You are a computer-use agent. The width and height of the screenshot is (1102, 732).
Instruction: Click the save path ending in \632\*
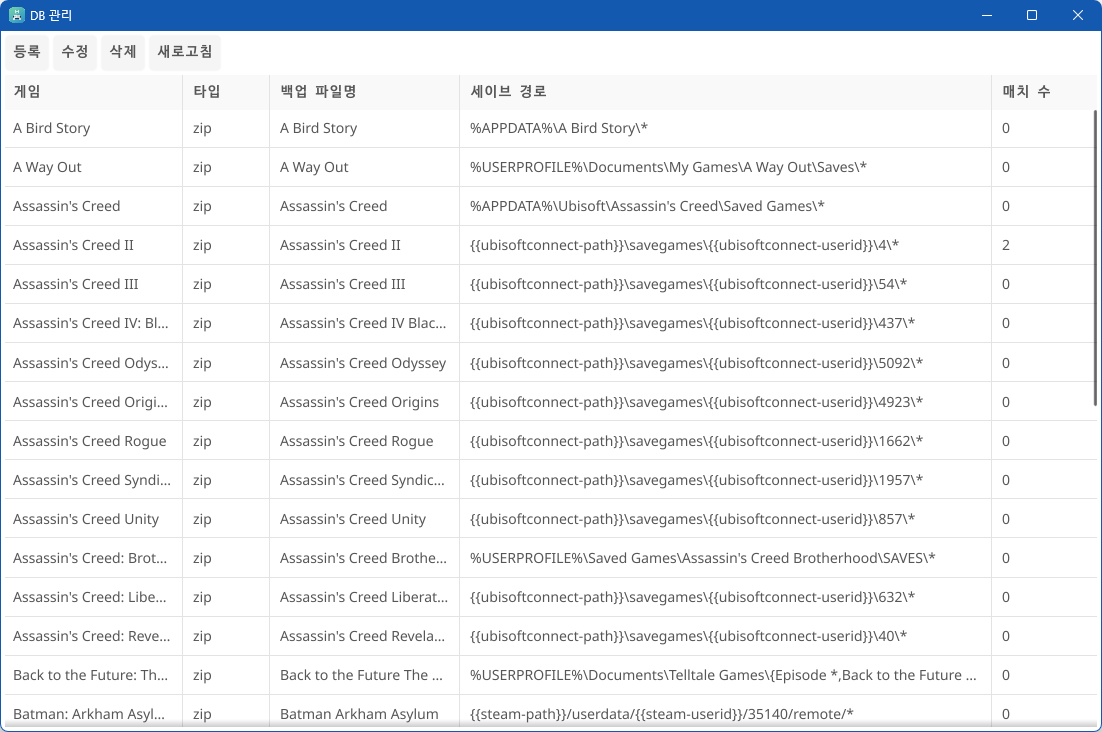pos(692,597)
